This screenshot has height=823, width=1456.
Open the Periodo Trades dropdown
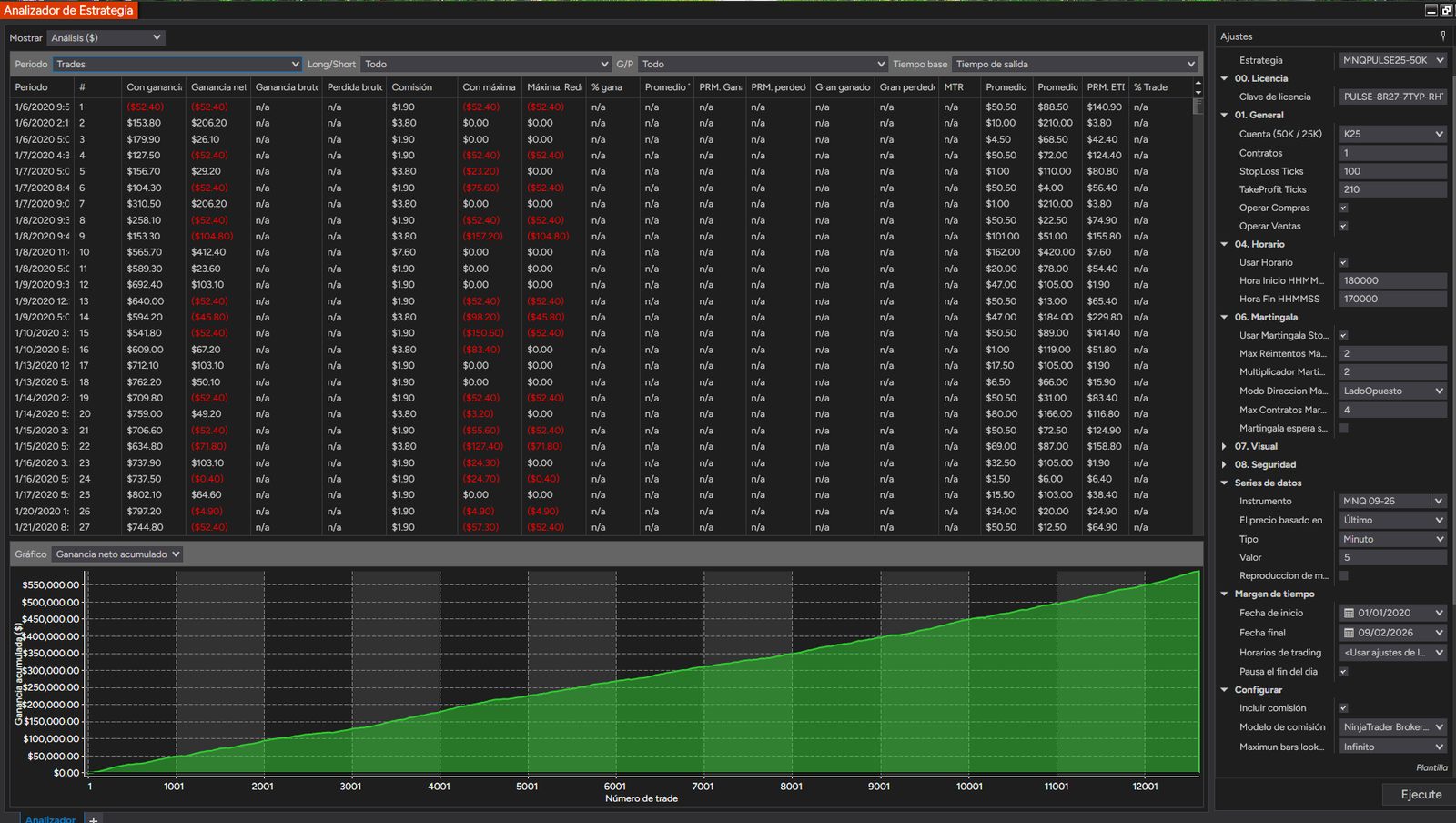click(177, 64)
